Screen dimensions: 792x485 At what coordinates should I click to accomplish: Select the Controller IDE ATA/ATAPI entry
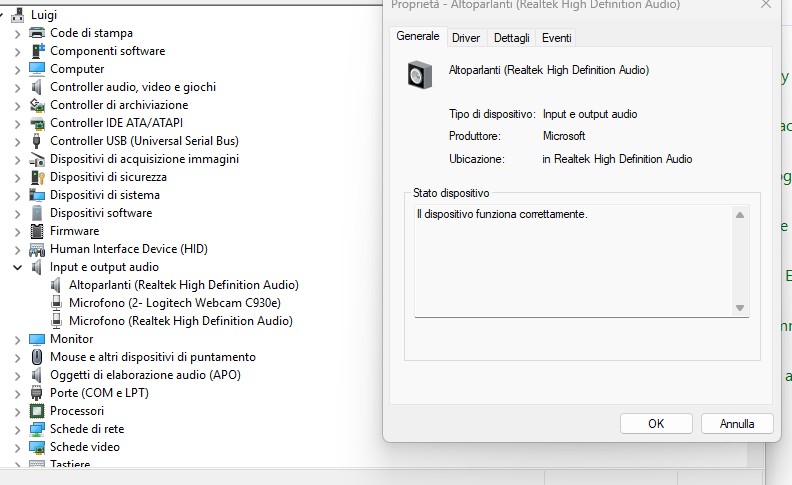click(116, 123)
